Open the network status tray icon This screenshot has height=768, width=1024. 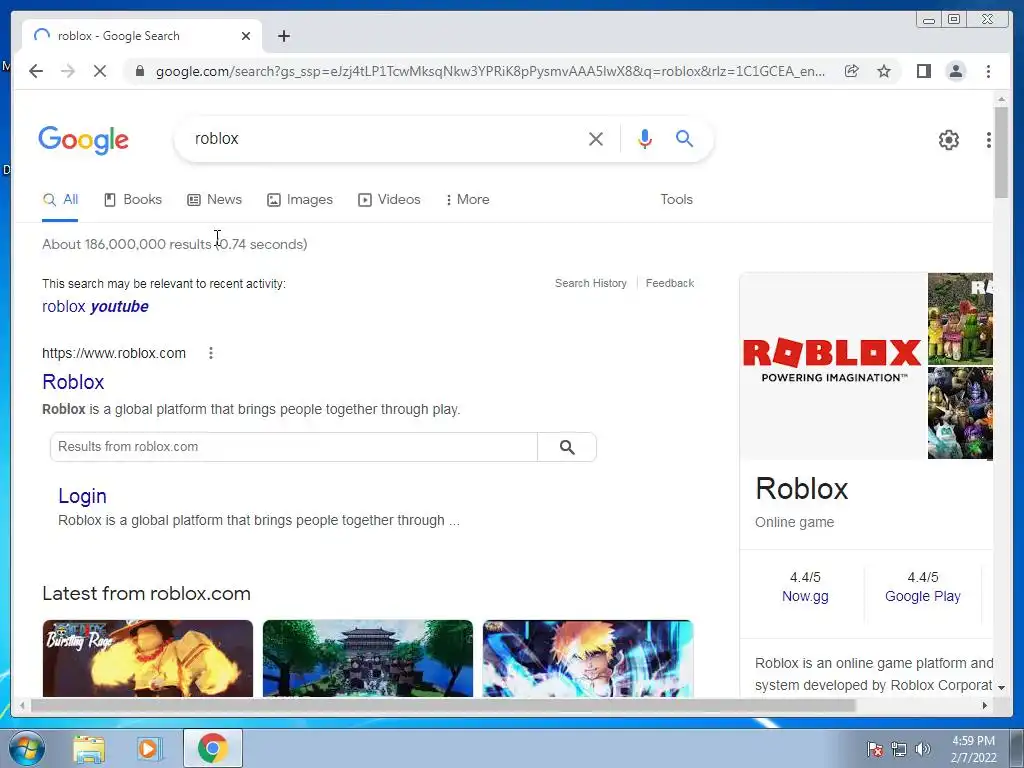coord(899,749)
